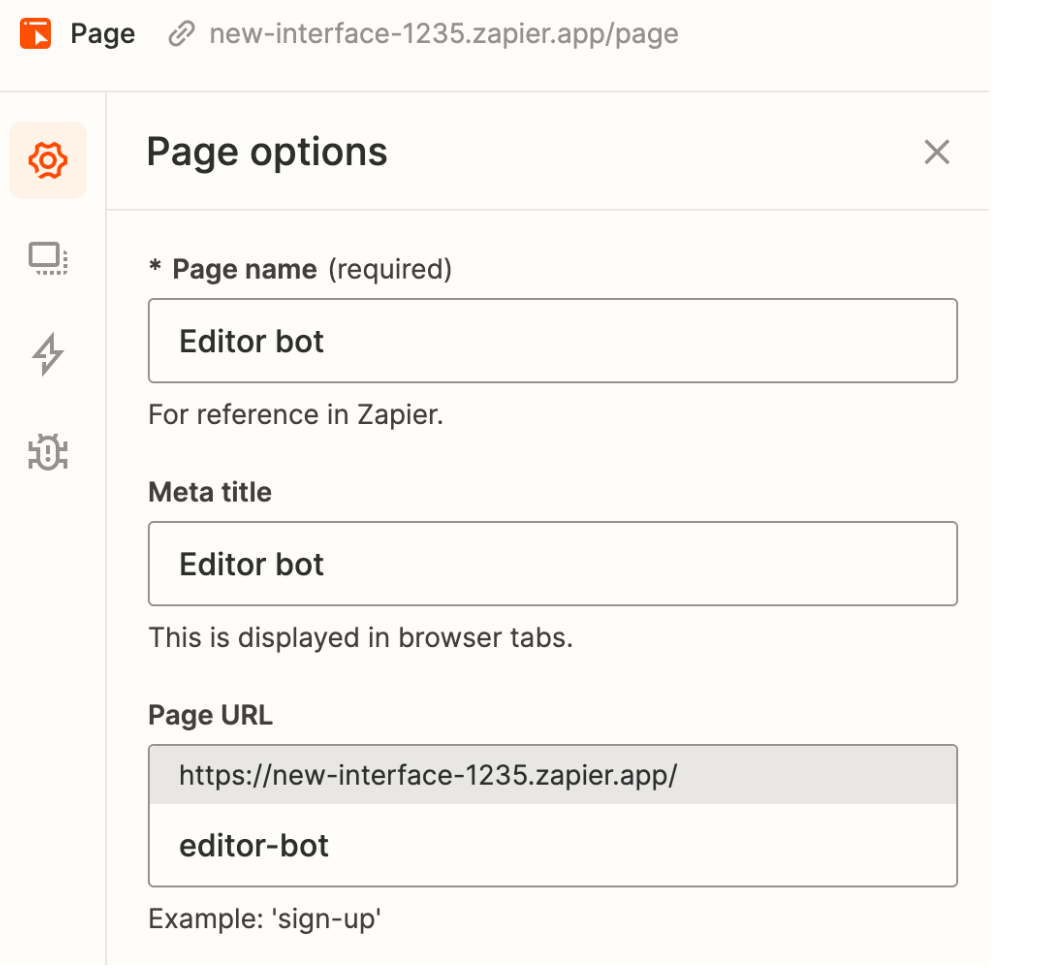Image resolution: width=1040 pixels, height=968 pixels.
Task: Click the Meta title label
Action: (210, 492)
